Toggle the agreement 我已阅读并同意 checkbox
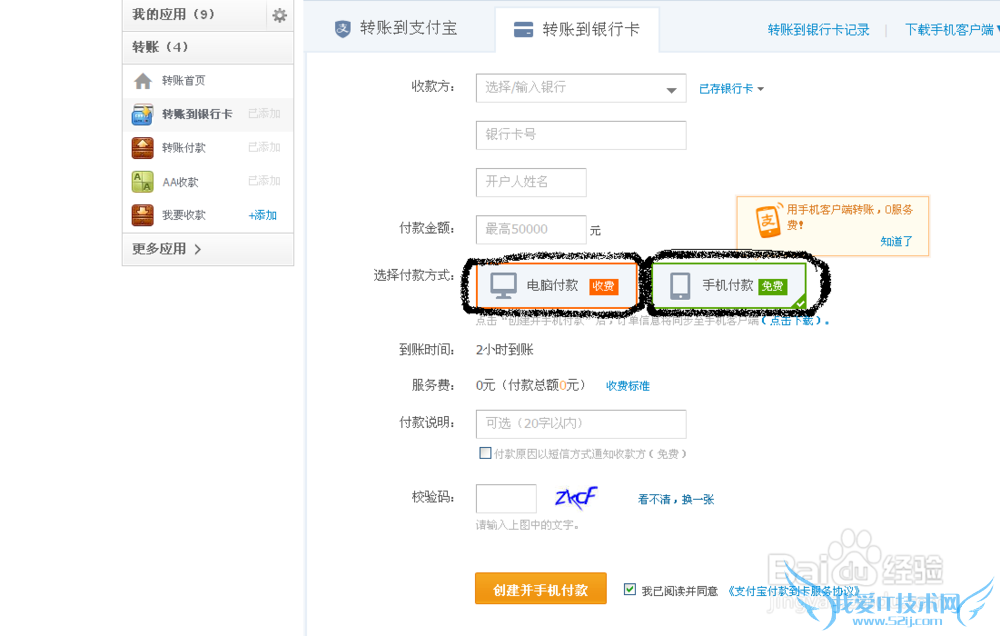 click(x=630, y=589)
